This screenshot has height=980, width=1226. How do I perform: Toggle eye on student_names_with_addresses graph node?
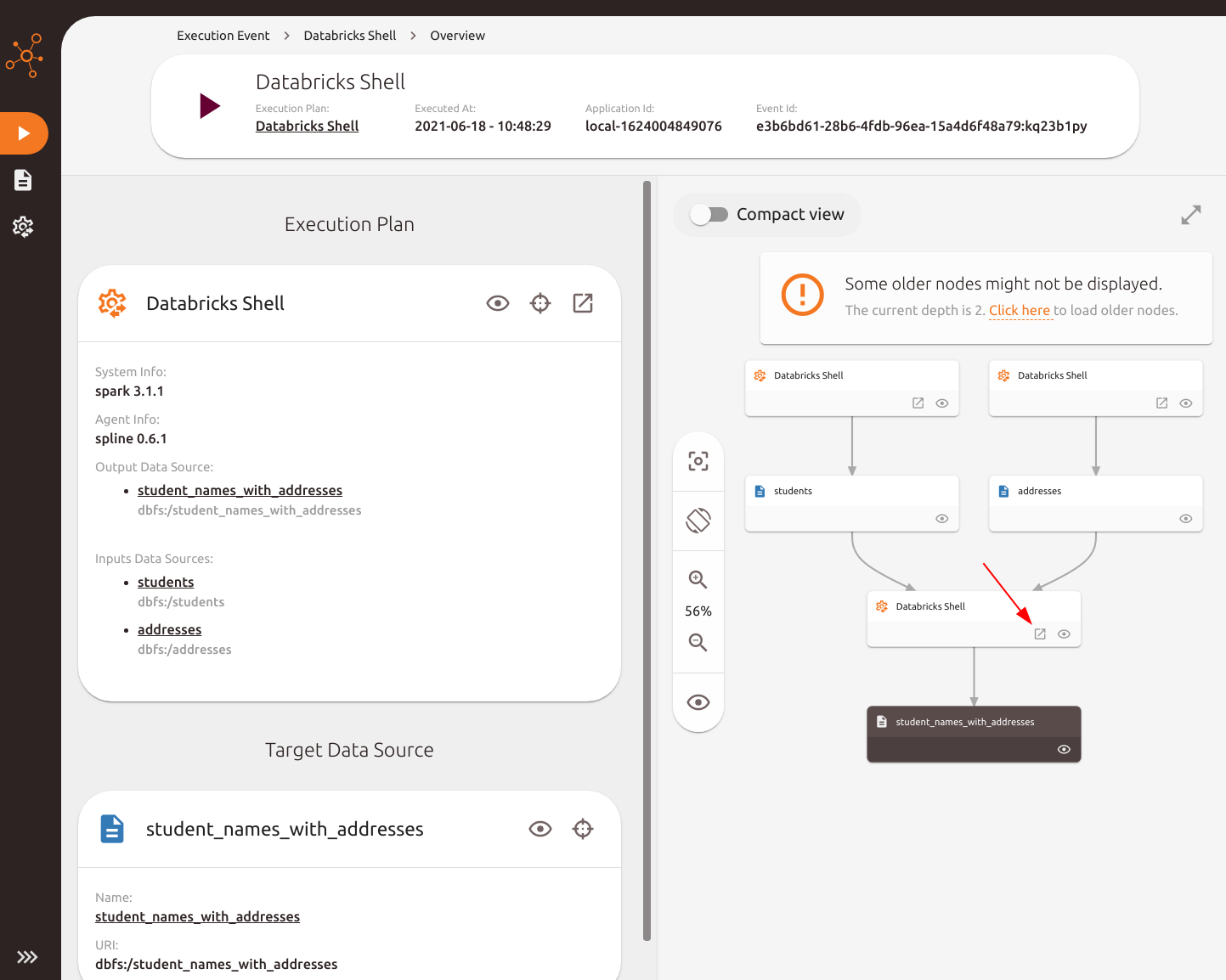click(x=1064, y=750)
